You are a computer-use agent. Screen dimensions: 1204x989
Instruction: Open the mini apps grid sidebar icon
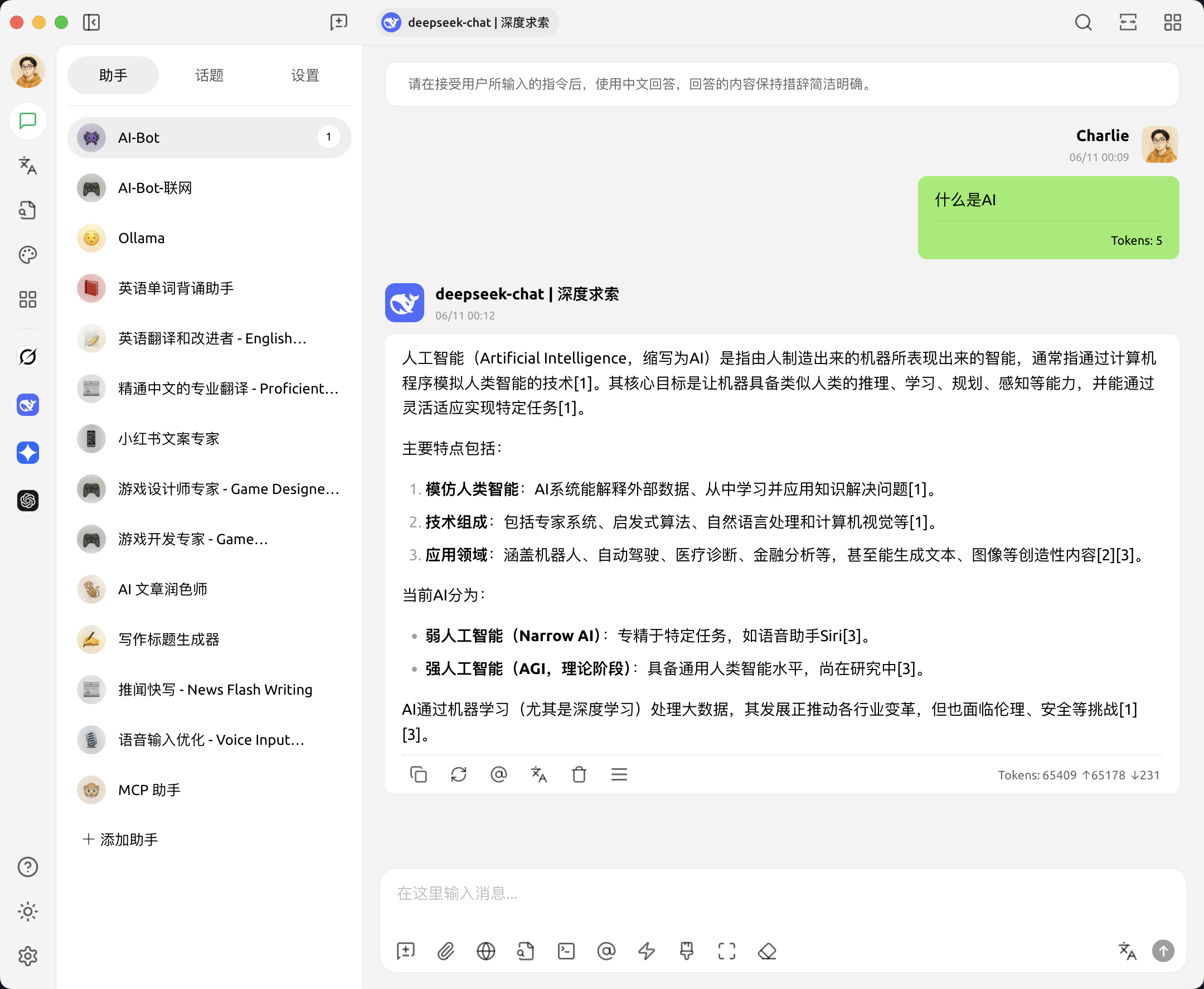click(x=28, y=300)
